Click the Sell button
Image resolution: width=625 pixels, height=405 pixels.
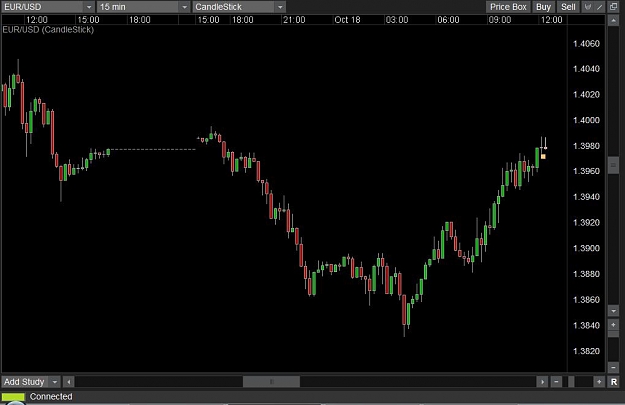(568, 7)
